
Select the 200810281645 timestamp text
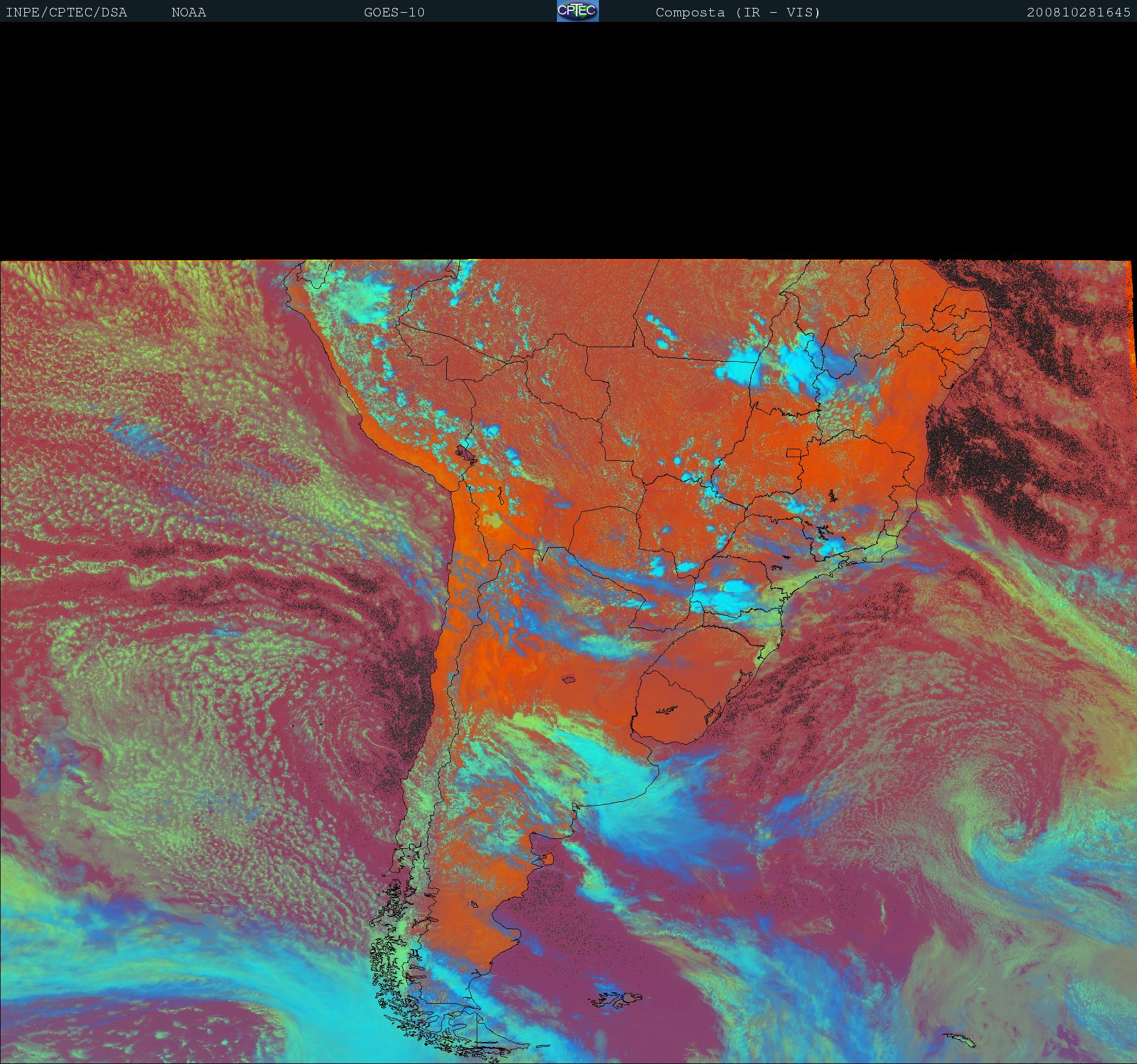(1078, 12)
